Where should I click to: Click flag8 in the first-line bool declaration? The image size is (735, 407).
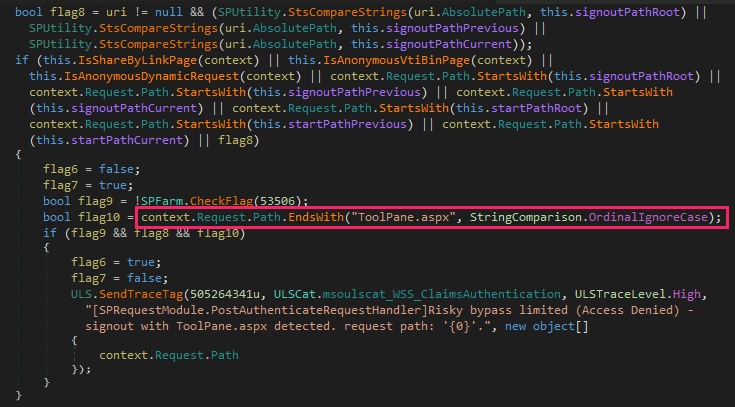pos(67,12)
